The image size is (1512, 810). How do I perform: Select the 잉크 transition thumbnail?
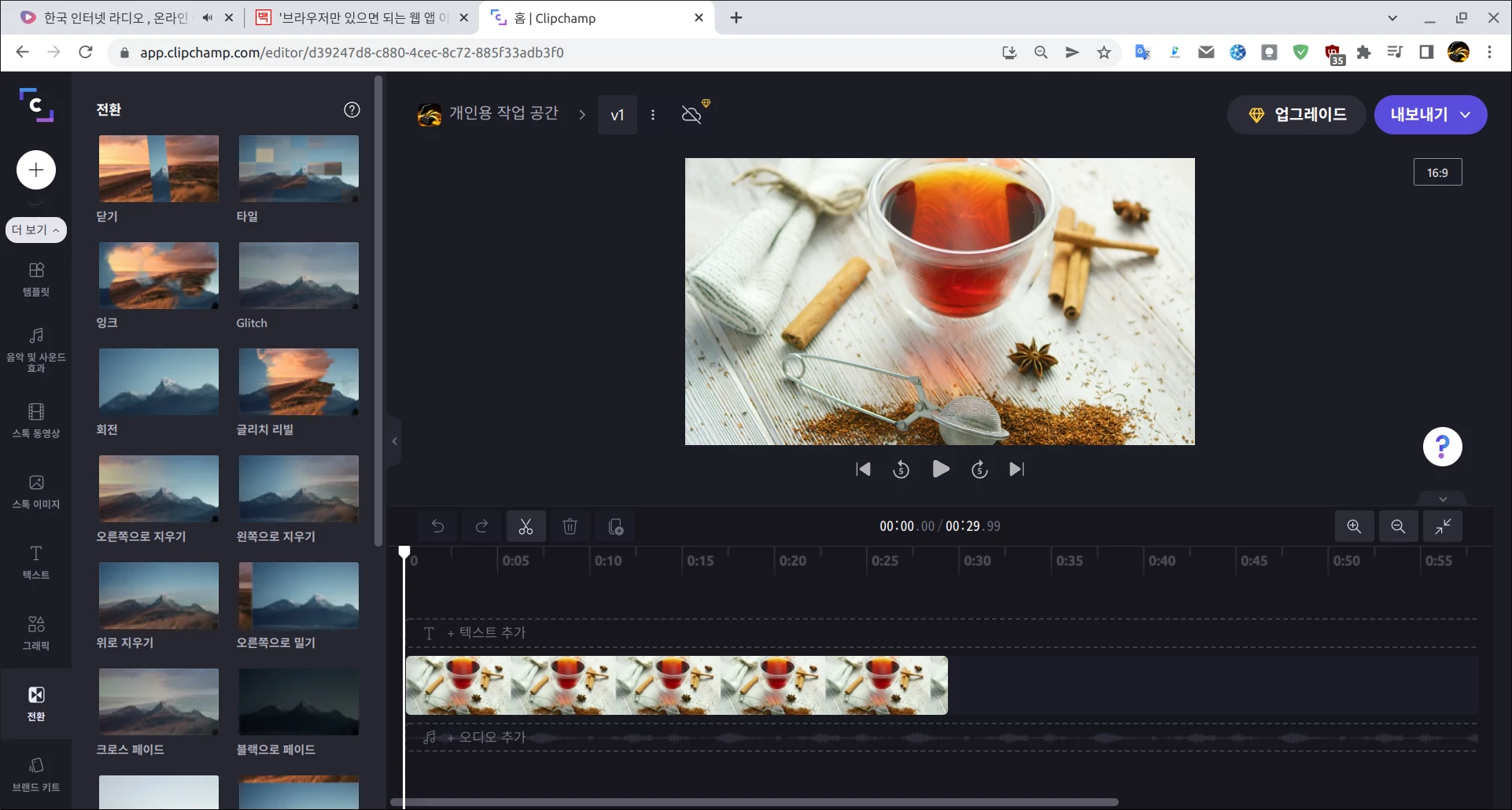coord(159,275)
